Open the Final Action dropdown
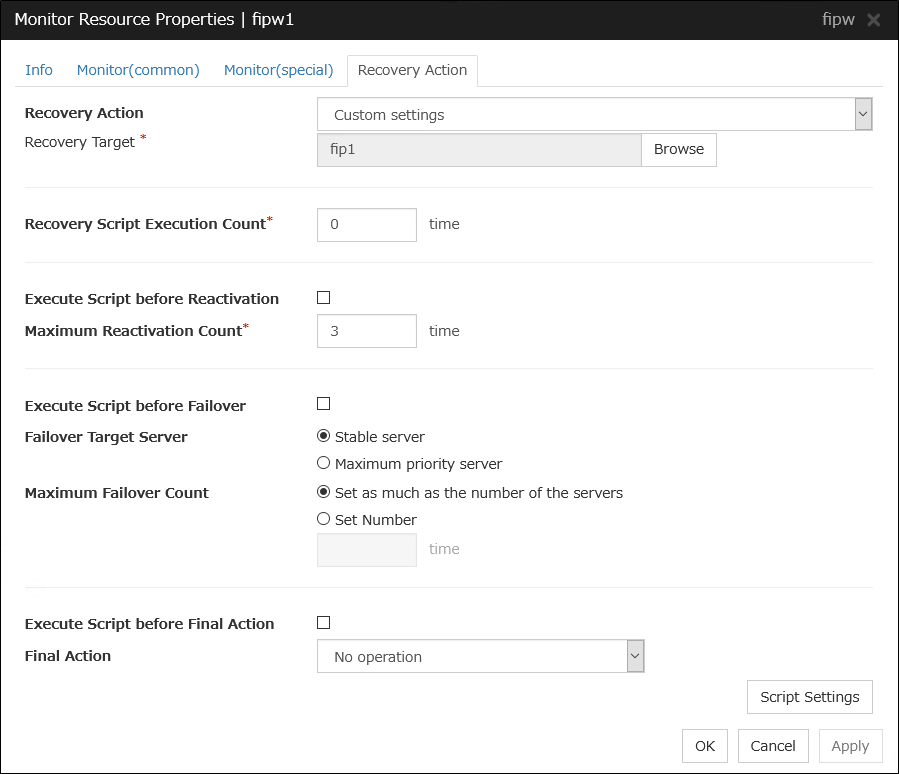 [480, 657]
